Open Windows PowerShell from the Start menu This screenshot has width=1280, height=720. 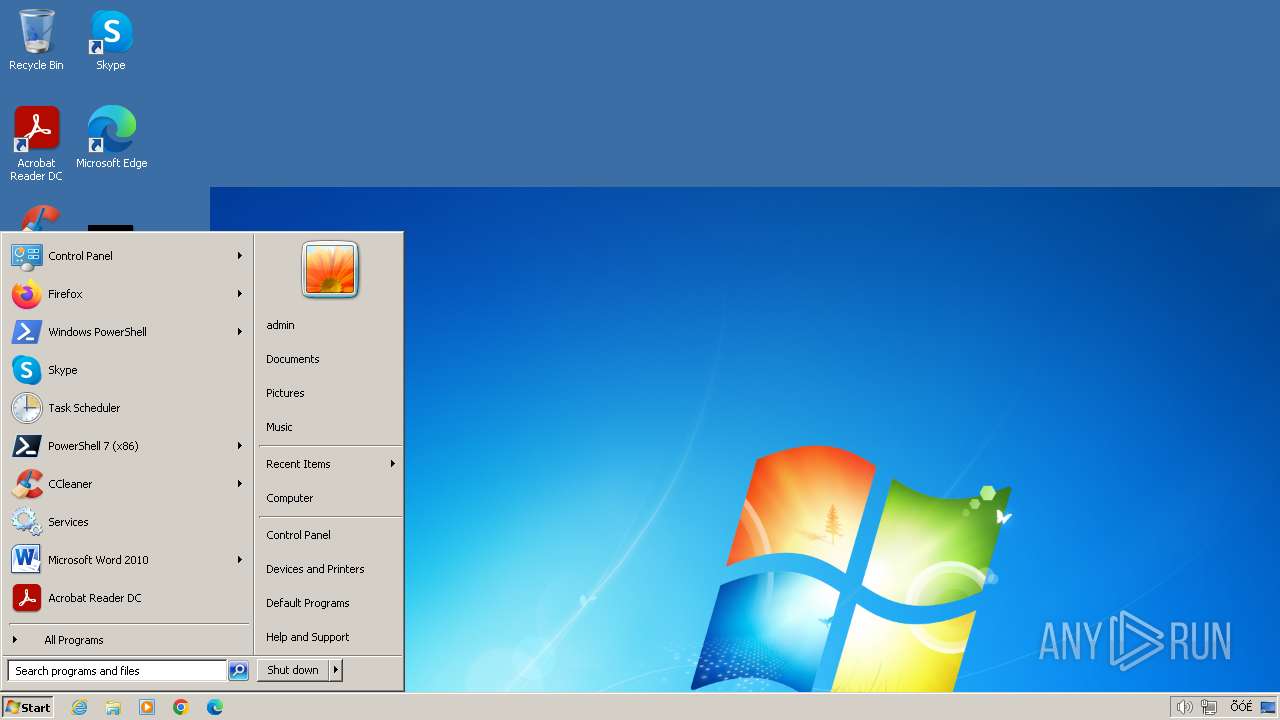tap(128, 332)
